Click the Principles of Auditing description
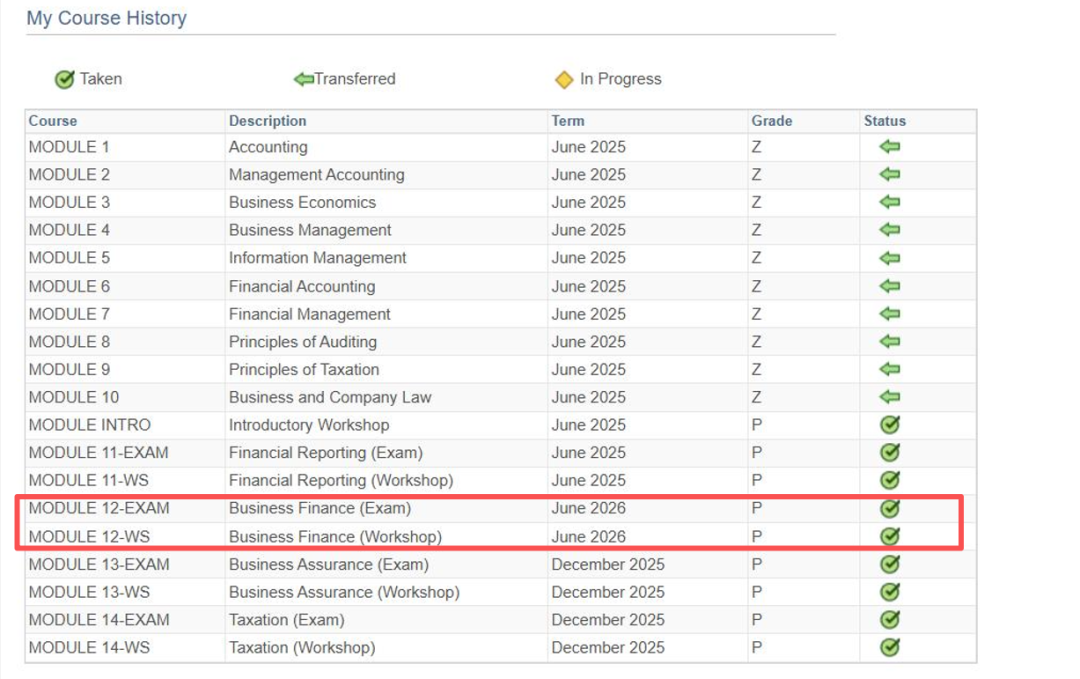1080x679 pixels. click(x=302, y=342)
